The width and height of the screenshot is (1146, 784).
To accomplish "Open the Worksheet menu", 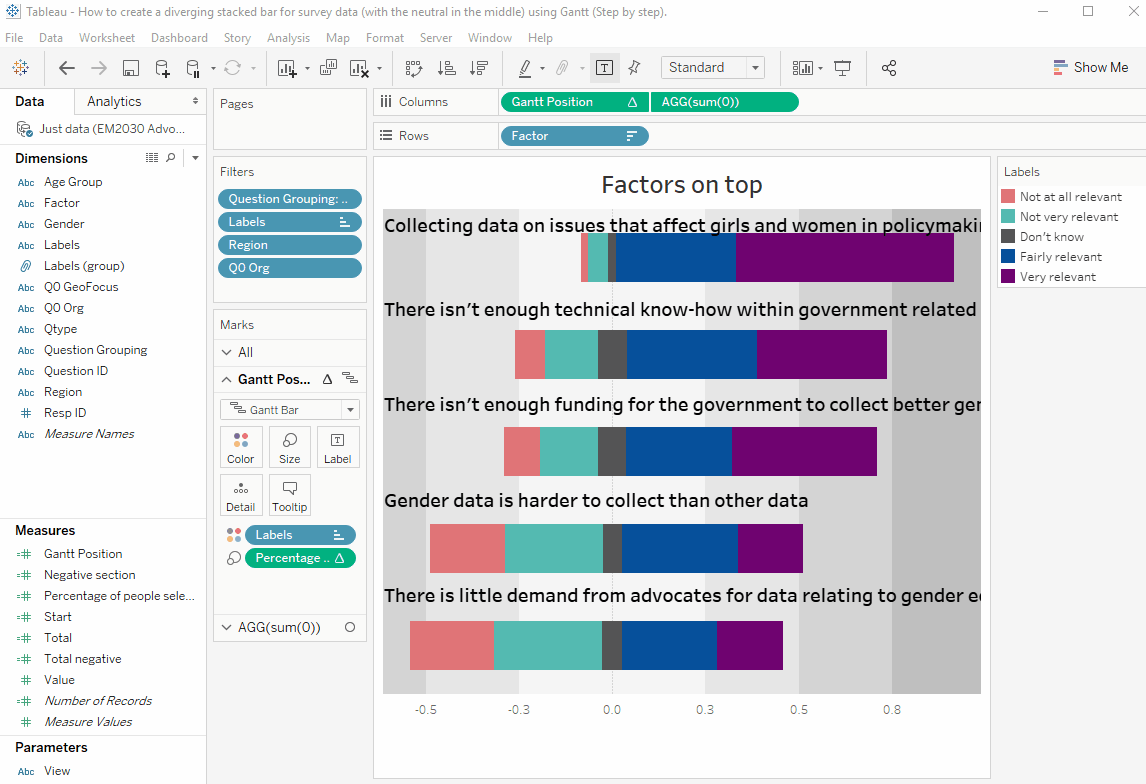I will coord(107,37).
